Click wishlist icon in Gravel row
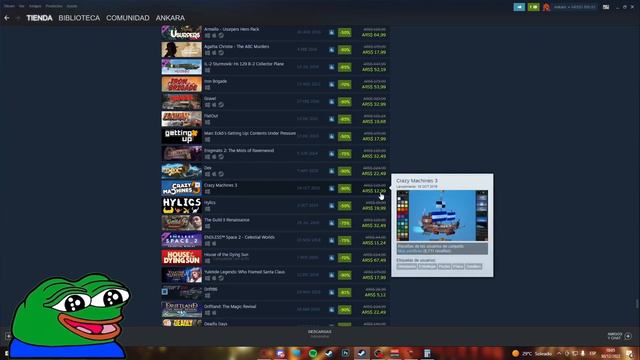640x360 pixels. [x=331, y=102]
